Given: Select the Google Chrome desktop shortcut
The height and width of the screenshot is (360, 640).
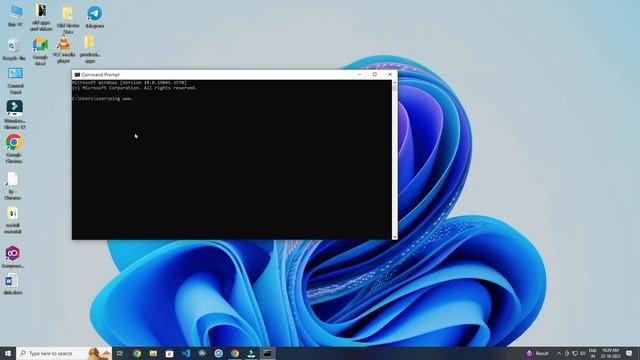Looking at the screenshot, I should pyautogui.click(x=14, y=149).
